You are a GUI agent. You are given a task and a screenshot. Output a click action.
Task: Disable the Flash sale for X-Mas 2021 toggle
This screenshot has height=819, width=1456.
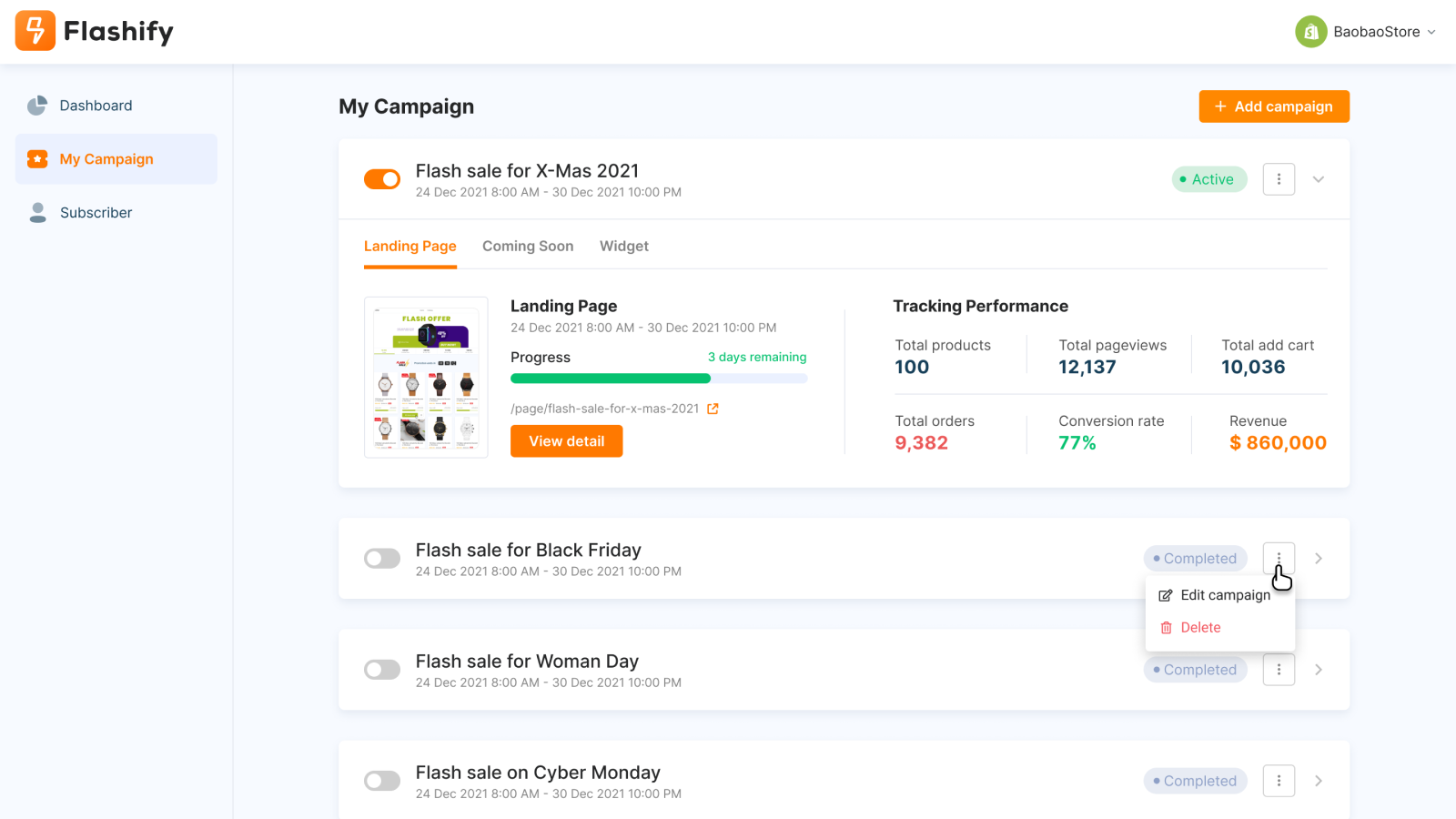[382, 179]
